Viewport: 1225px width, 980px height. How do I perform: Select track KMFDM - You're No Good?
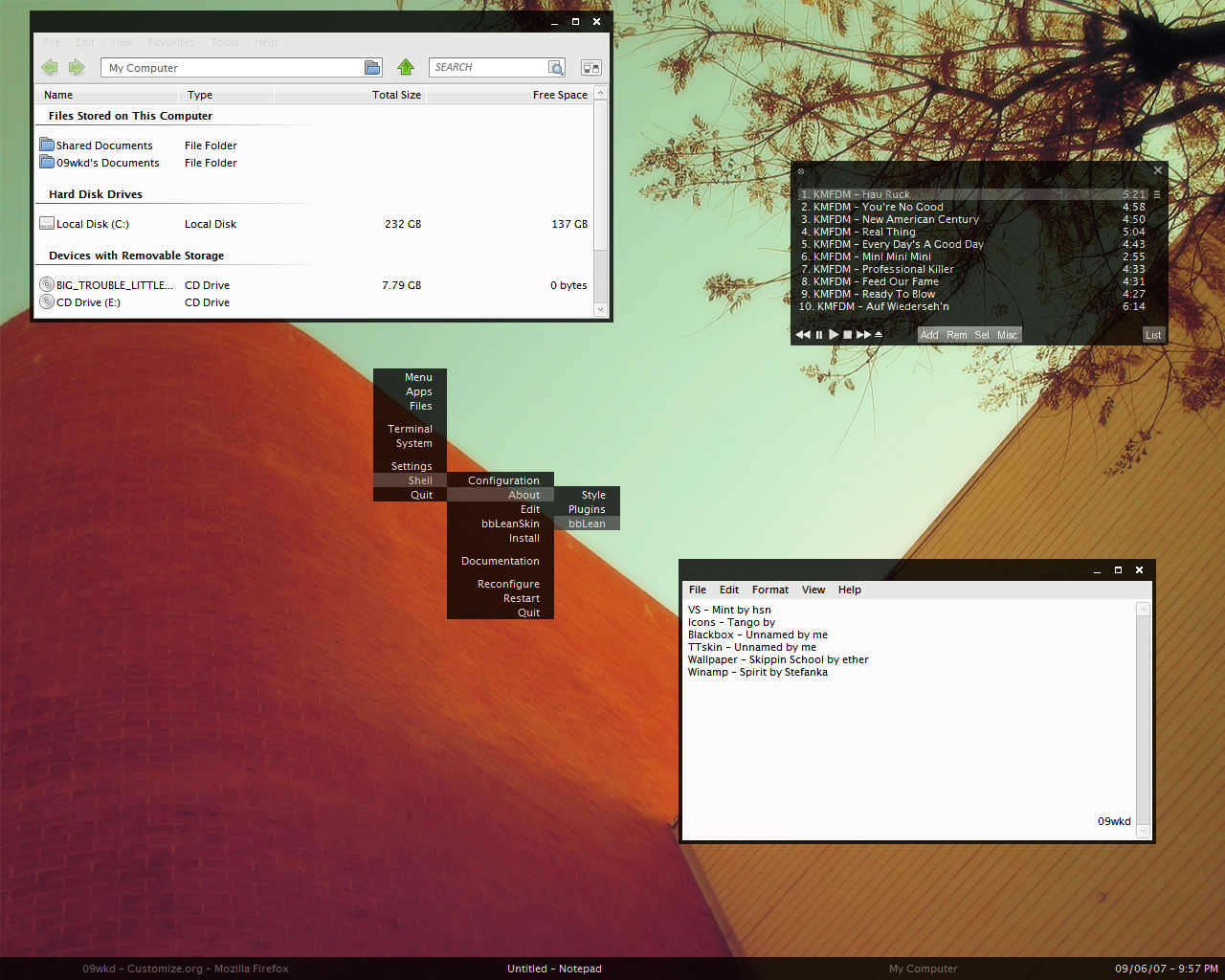[972, 207]
